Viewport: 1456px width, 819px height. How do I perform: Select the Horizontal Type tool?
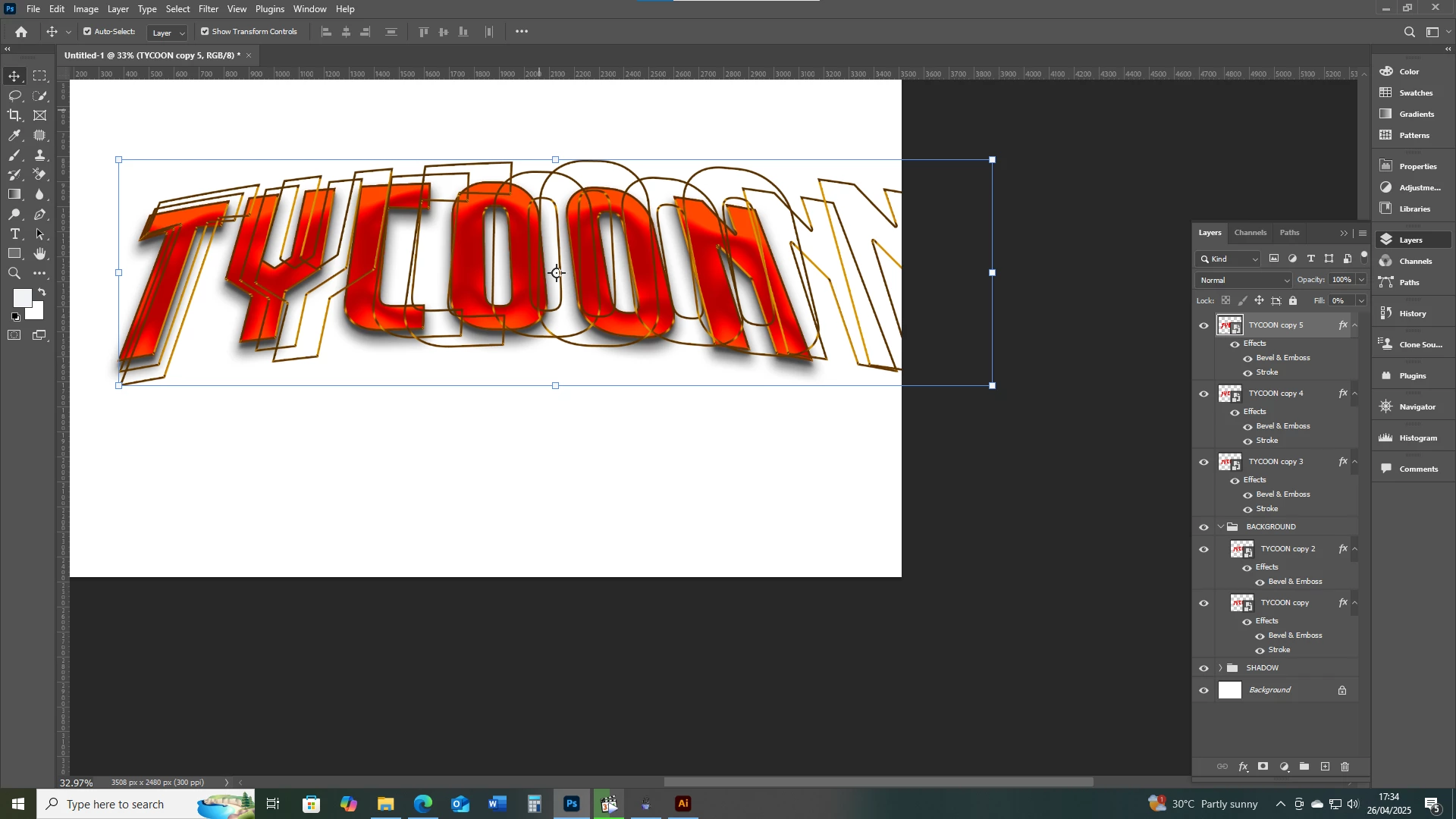(14, 234)
